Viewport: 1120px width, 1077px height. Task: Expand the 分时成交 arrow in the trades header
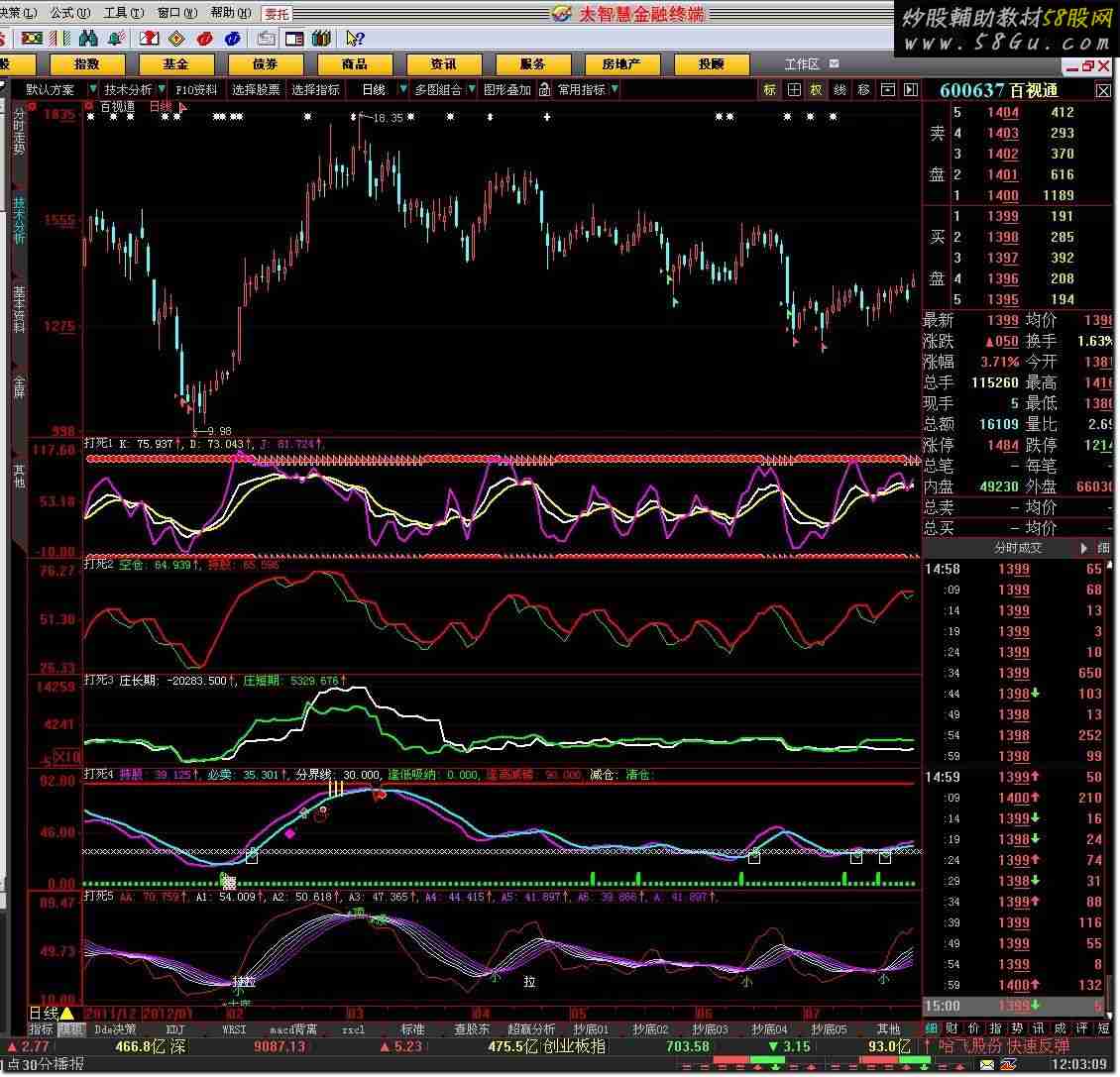coord(1083,548)
